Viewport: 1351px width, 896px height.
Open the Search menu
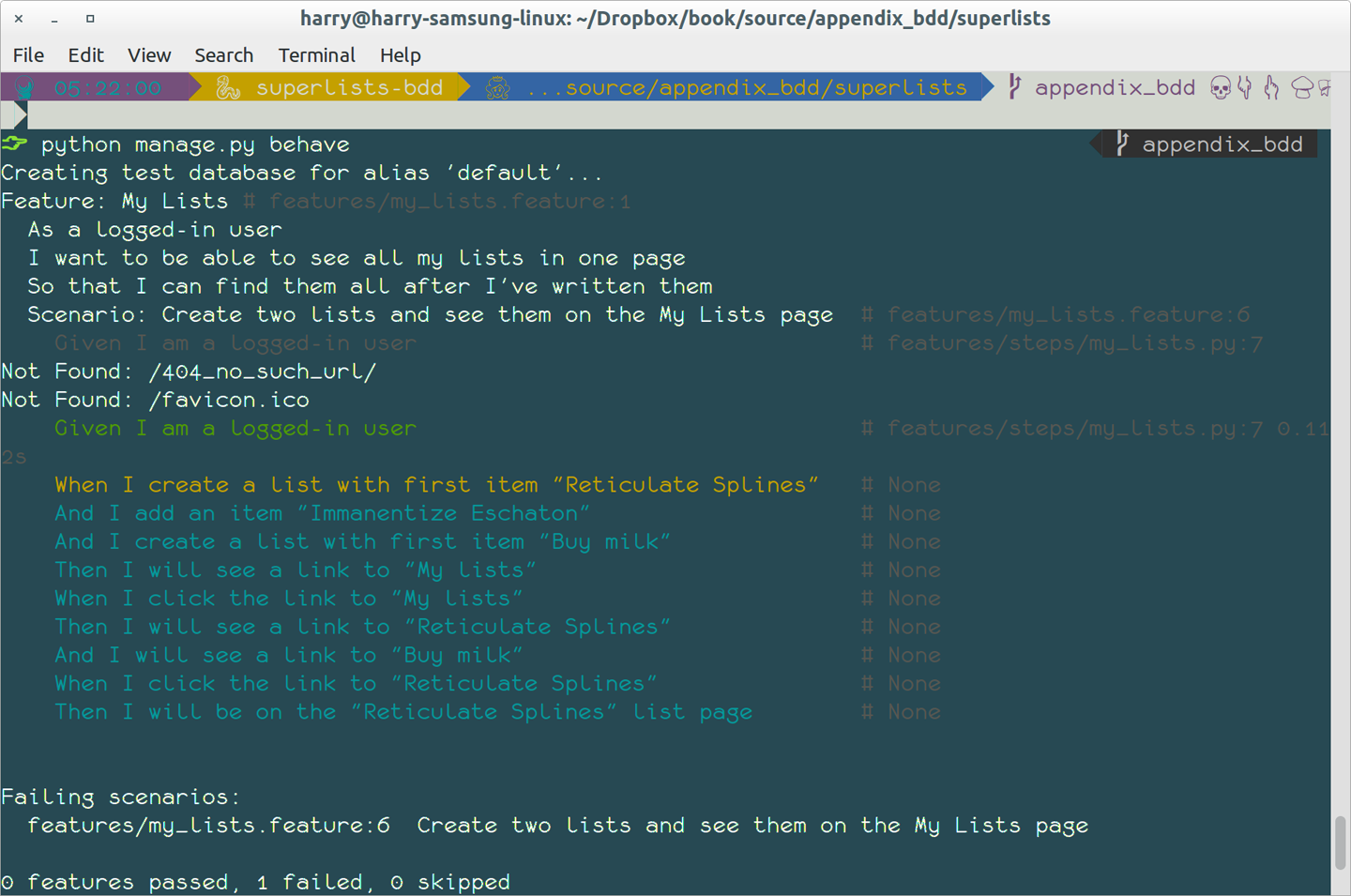point(224,55)
